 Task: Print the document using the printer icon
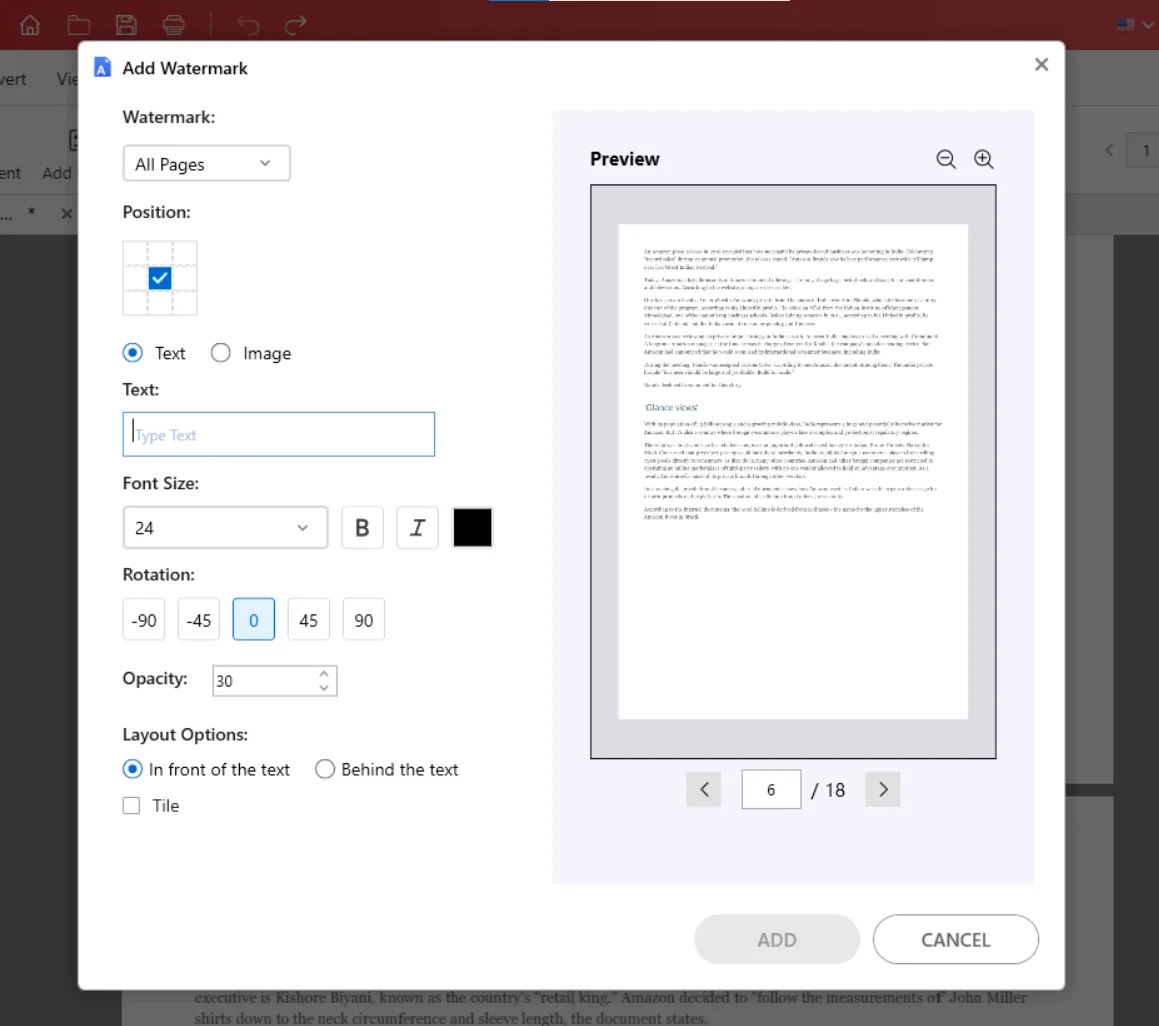coord(174,24)
